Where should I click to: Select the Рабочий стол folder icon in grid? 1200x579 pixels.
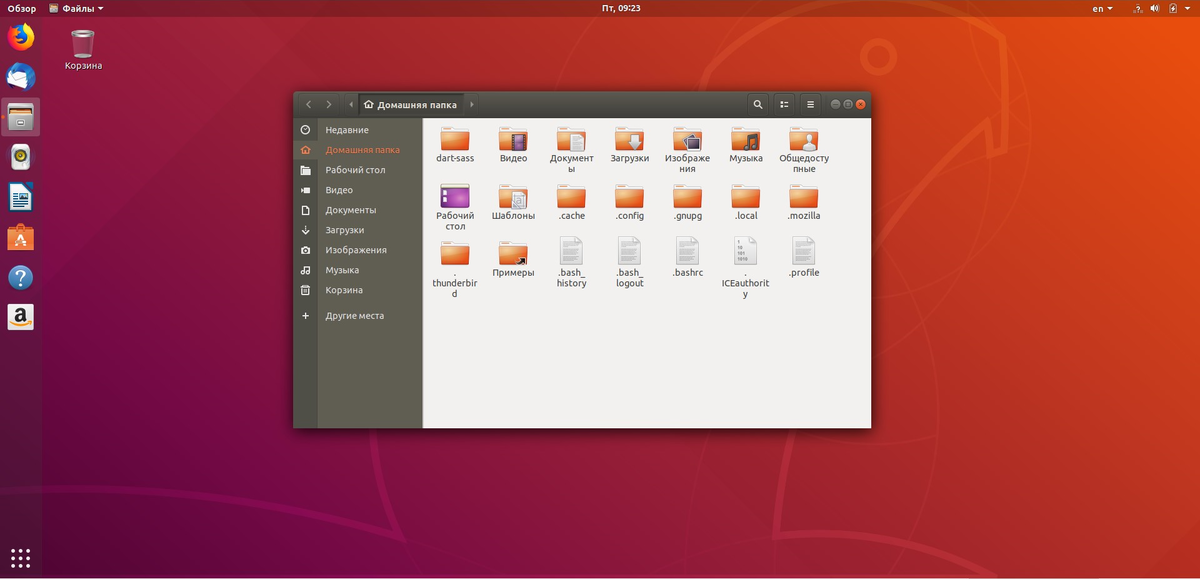tap(454, 197)
